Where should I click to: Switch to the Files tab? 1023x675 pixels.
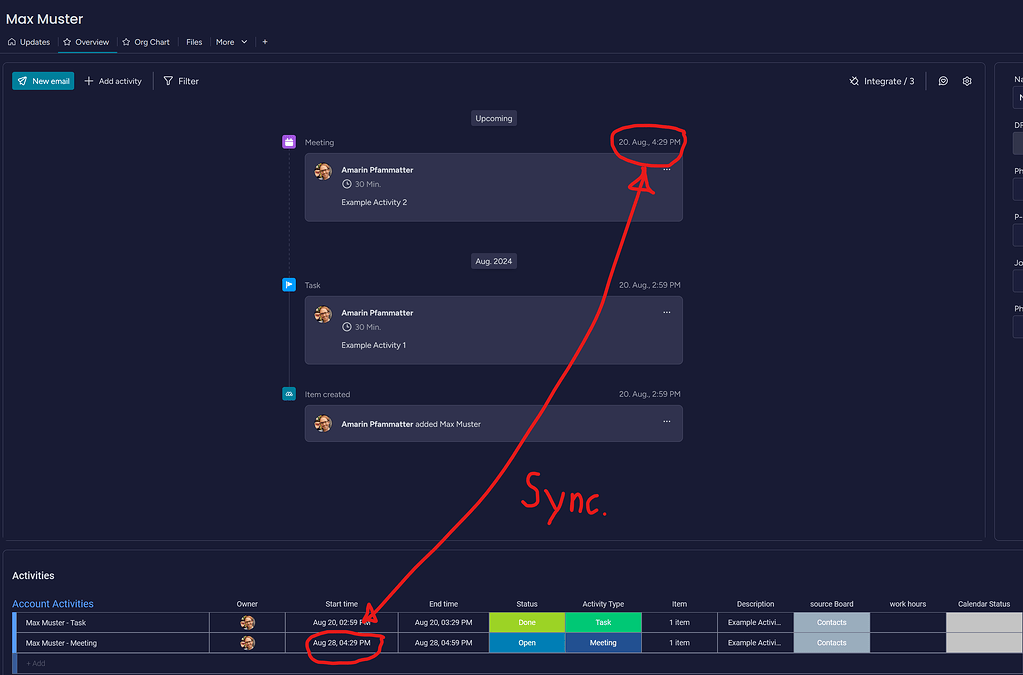(194, 42)
